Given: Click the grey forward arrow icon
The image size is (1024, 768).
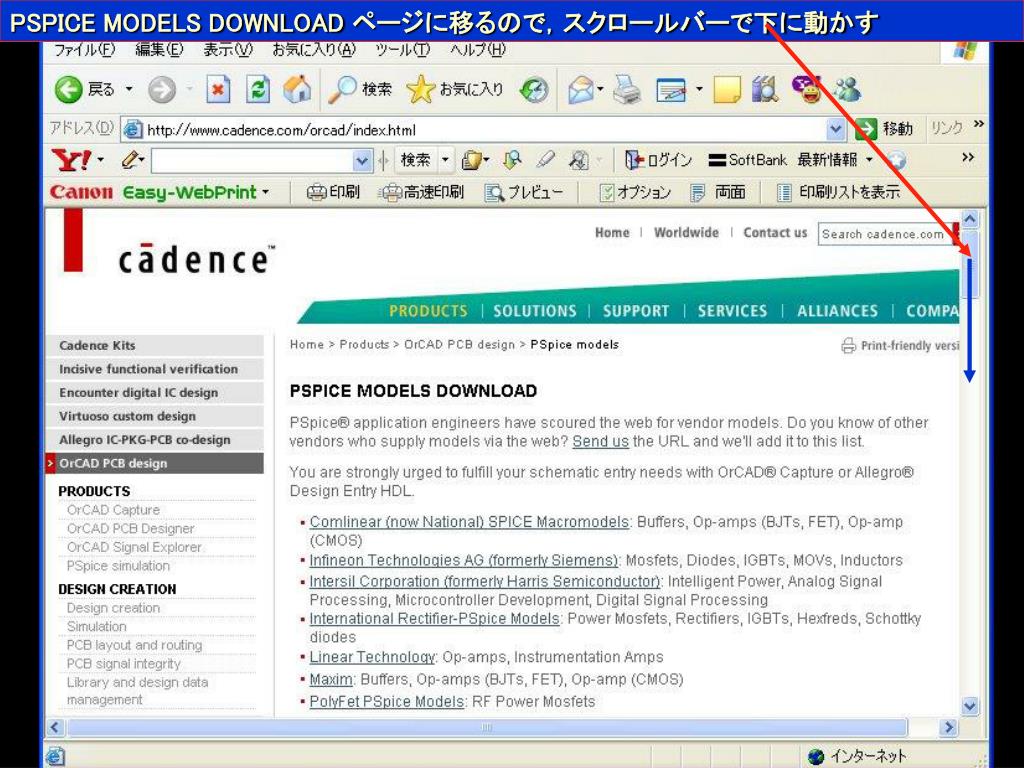Looking at the screenshot, I should [161, 89].
